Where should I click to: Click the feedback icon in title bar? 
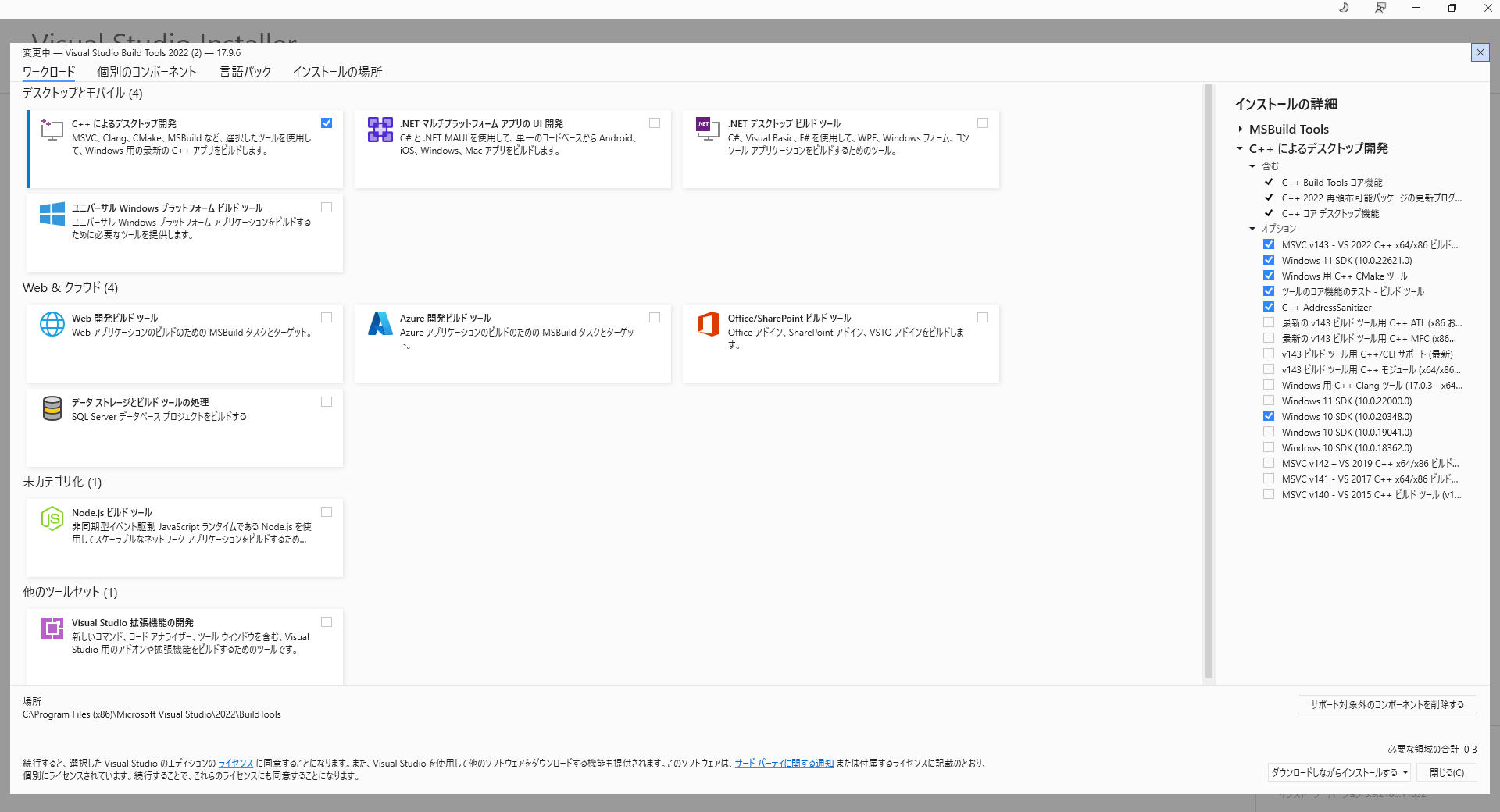tap(1380, 8)
